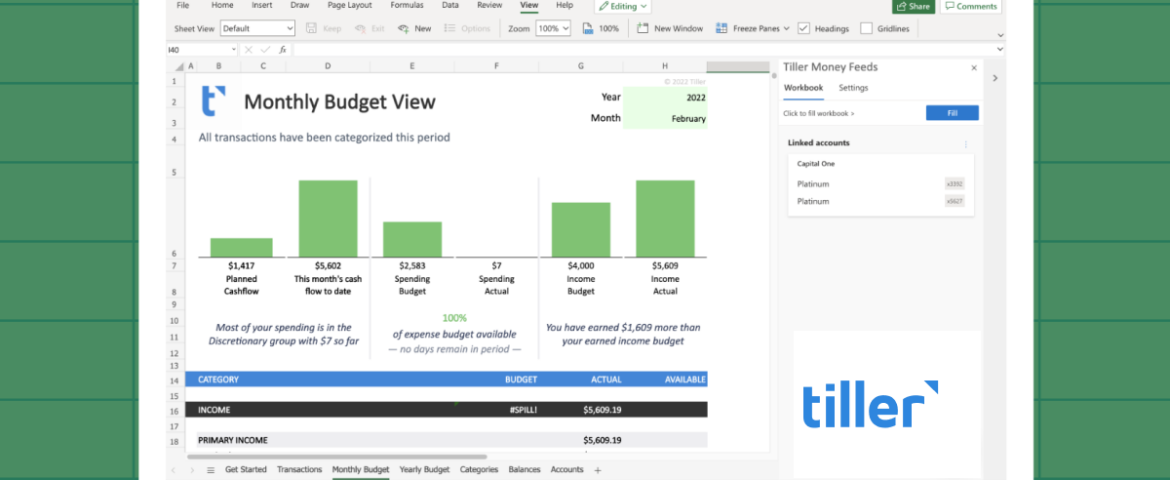Viewport: 1170px width, 480px height.
Task: Select row 16 header
Action: pos(174,411)
